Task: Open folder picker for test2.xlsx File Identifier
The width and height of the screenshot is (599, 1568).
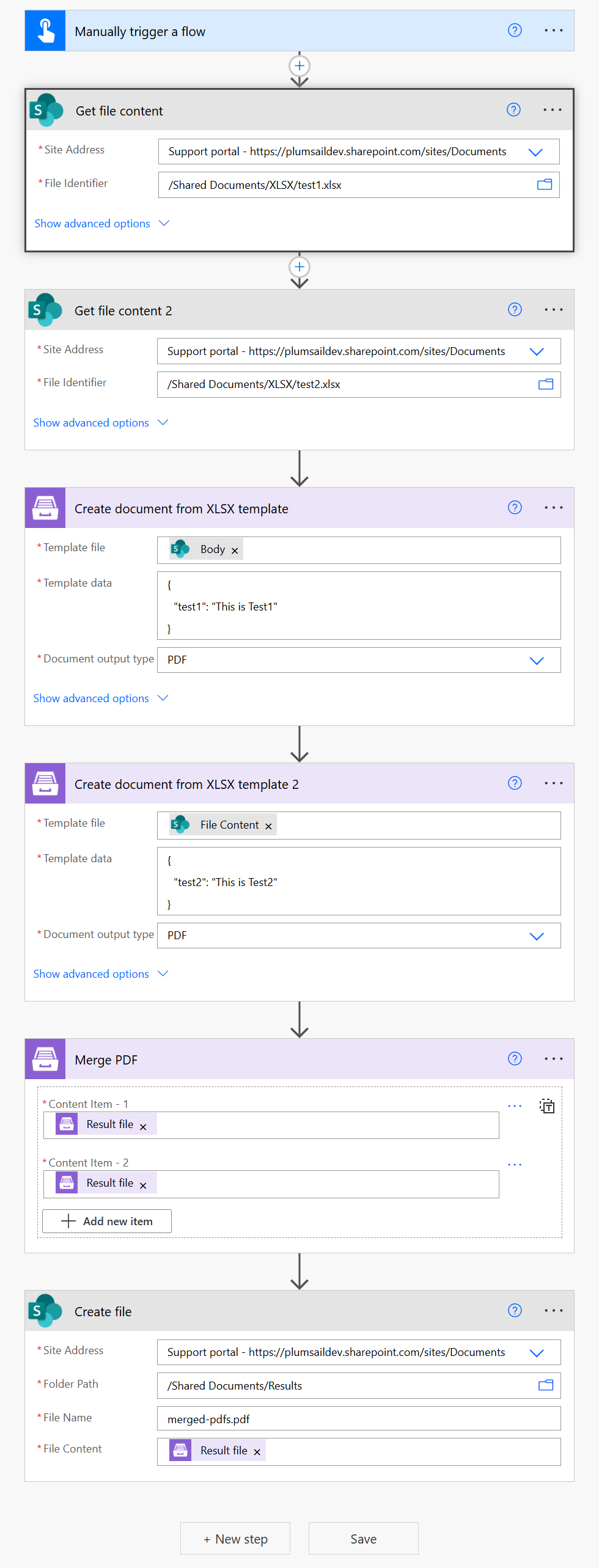Action: (x=545, y=384)
